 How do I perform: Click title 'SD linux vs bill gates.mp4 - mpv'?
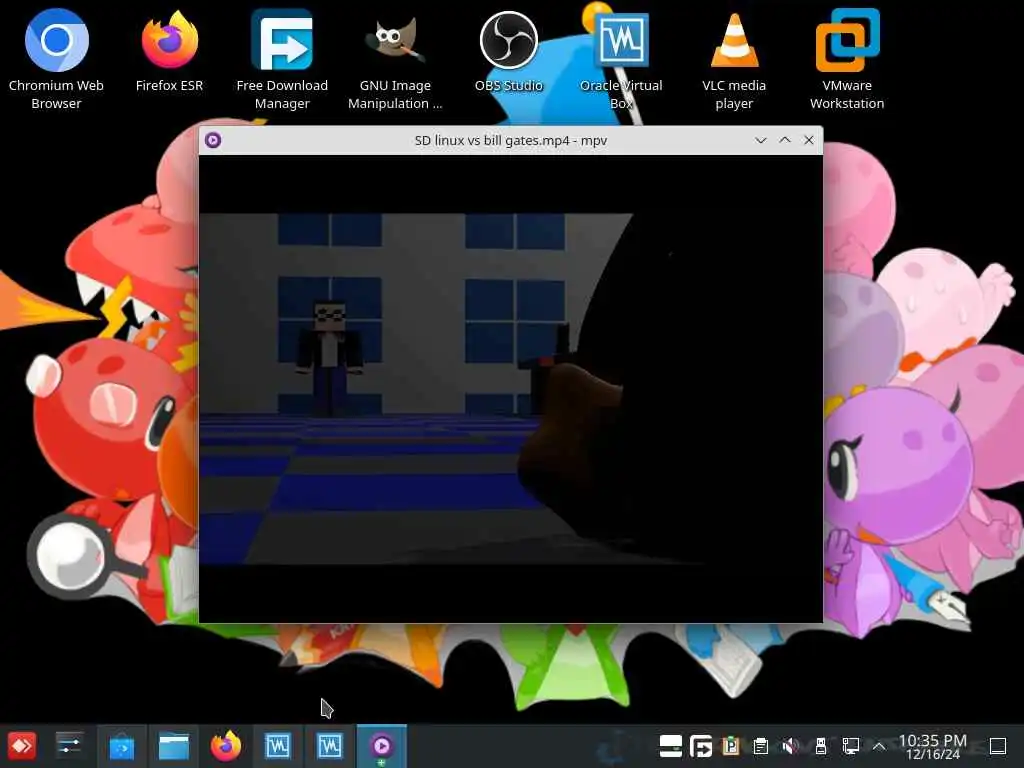(x=511, y=140)
